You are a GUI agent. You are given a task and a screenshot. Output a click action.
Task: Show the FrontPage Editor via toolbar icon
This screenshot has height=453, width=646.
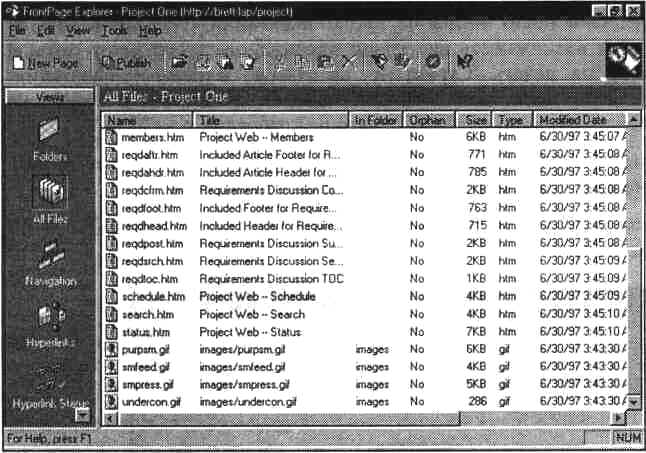click(x=379, y=62)
